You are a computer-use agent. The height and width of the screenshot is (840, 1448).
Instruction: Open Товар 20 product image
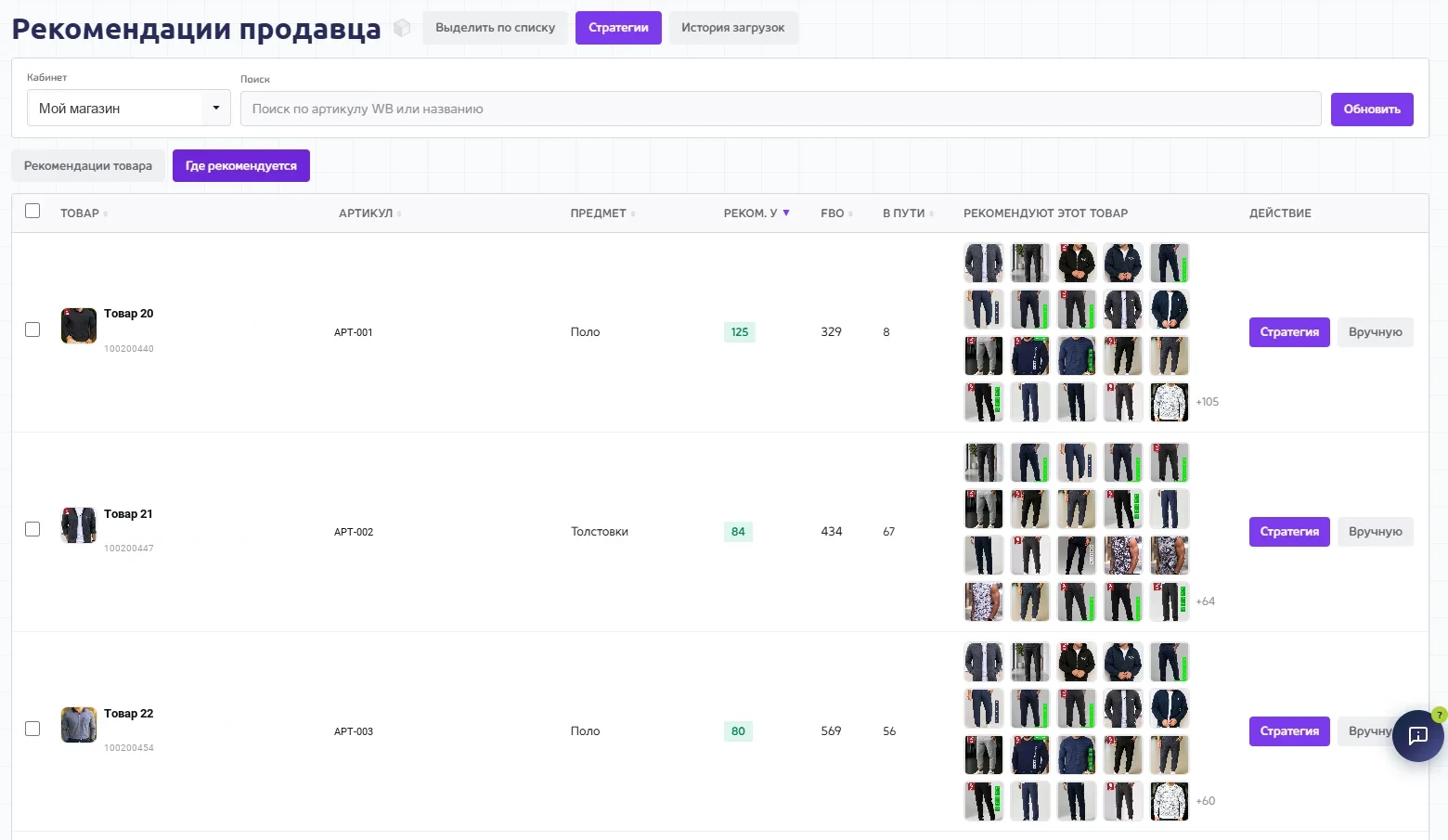pyautogui.click(x=79, y=326)
